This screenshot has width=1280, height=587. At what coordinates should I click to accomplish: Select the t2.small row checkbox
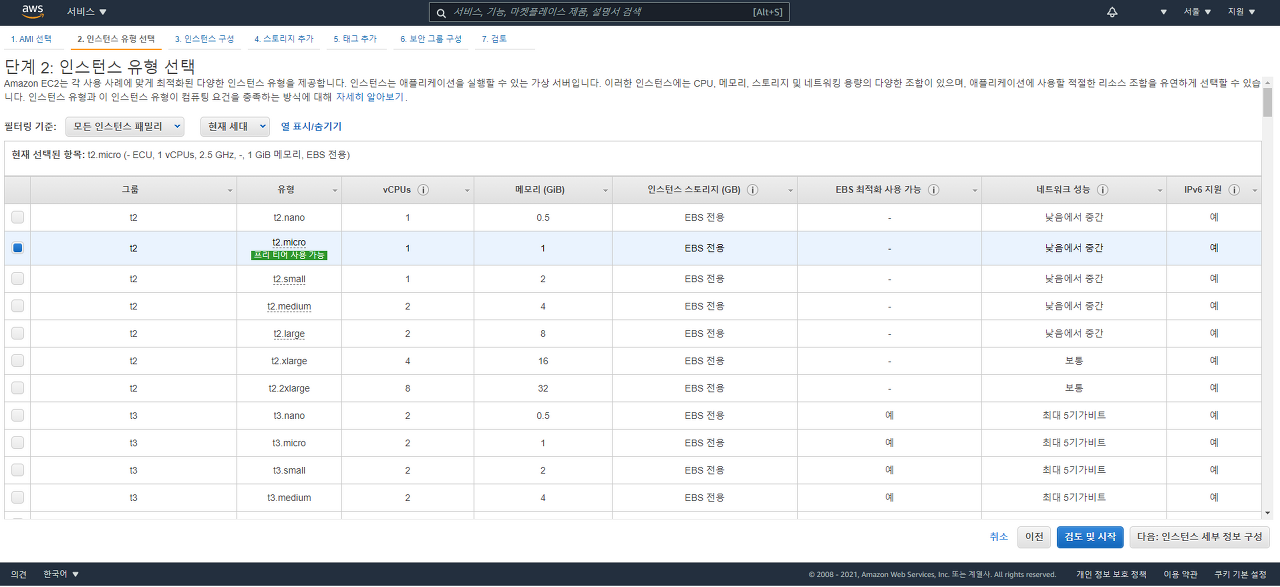[17, 279]
